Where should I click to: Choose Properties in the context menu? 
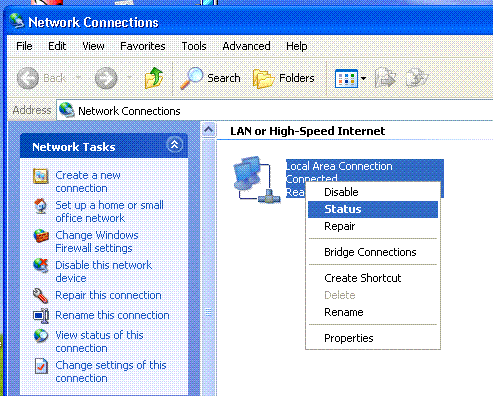point(373,338)
